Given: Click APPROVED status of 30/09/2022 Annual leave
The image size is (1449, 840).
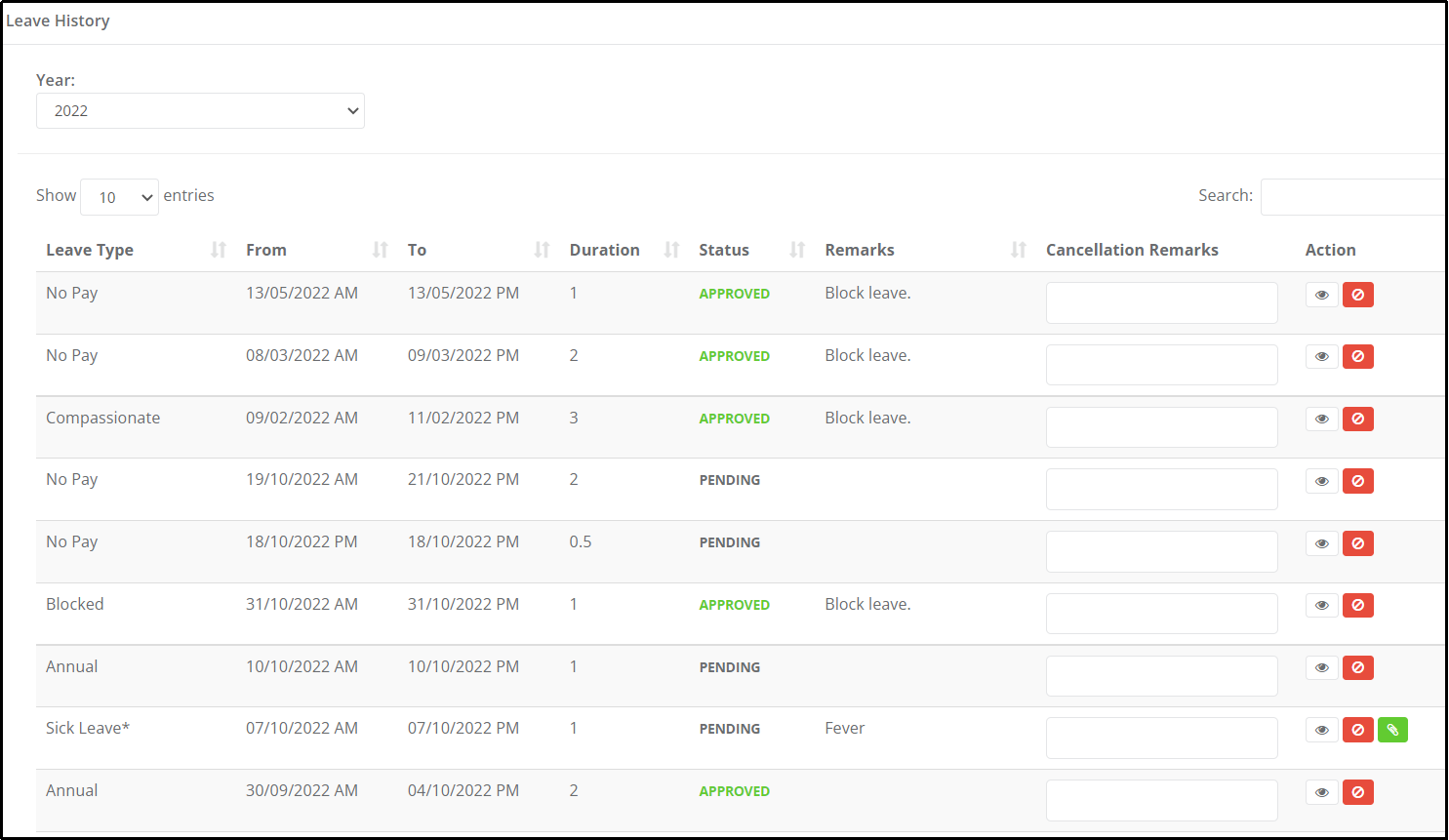Looking at the screenshot, I should tap(734, 791).
